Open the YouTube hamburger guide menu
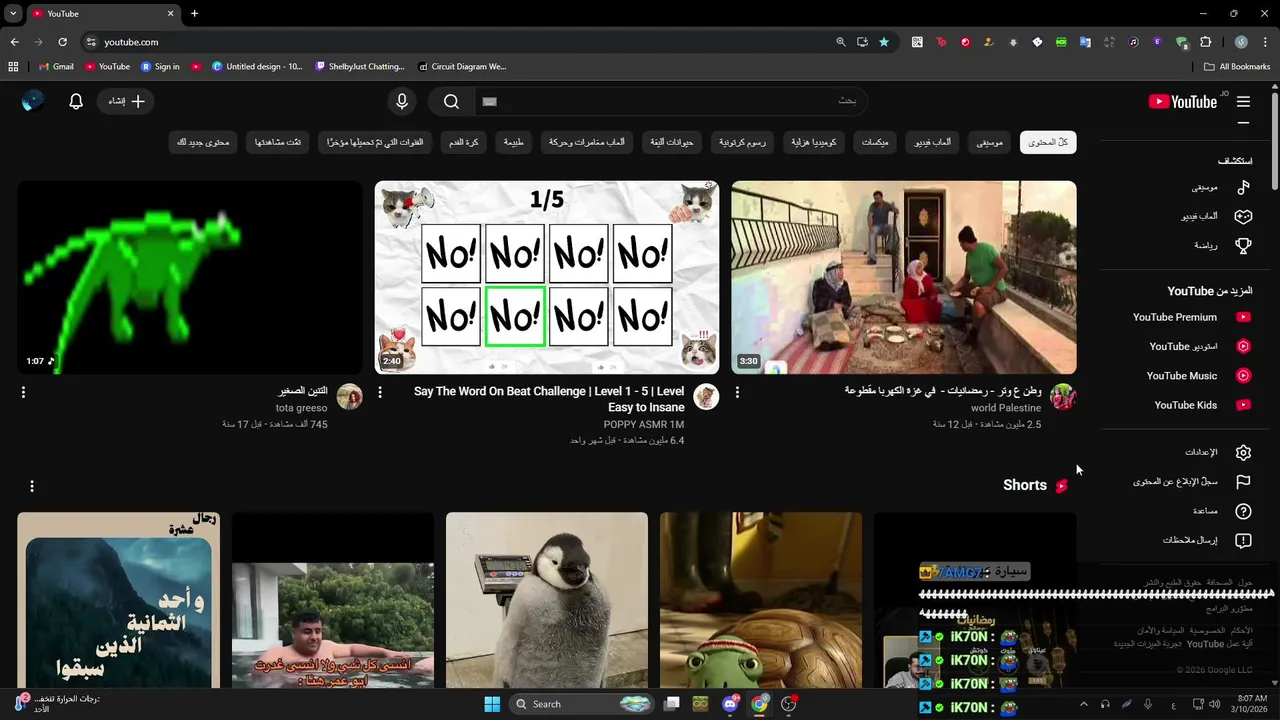This screenshot has height=720, width=1280. (1243, 101)
